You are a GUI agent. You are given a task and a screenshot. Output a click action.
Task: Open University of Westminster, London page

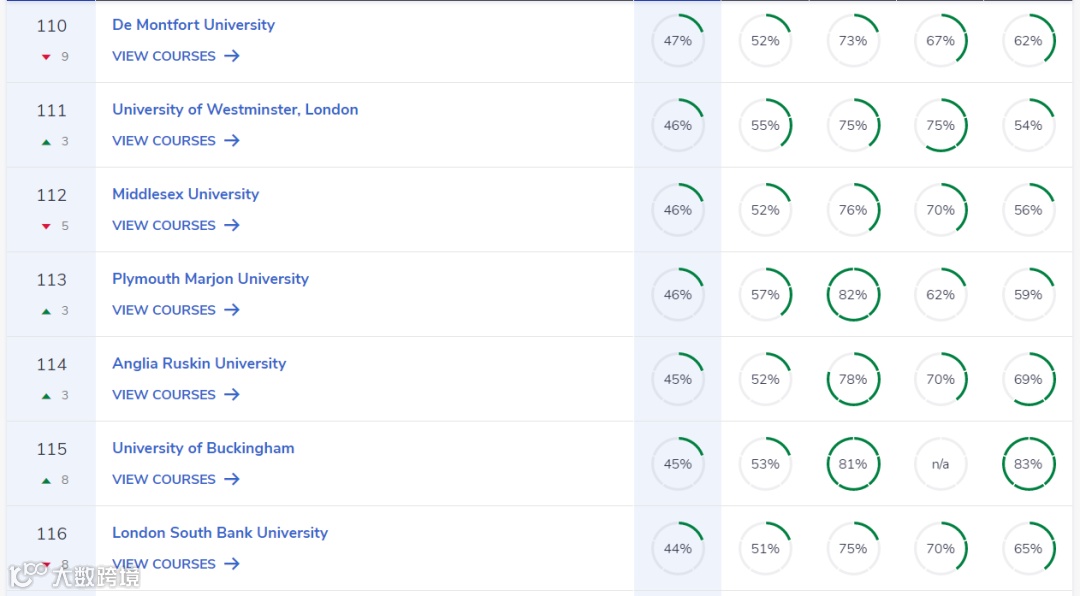(235, 110)
